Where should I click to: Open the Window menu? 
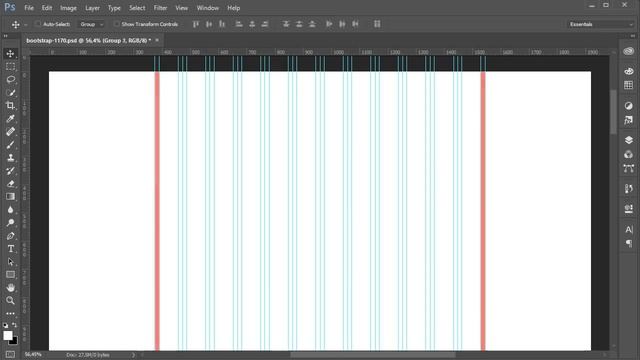pos(208,8)
